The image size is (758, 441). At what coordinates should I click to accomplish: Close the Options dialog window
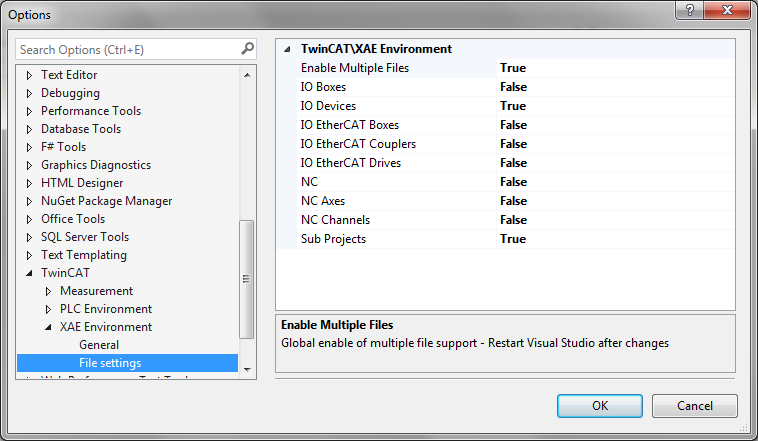(728, 10)
